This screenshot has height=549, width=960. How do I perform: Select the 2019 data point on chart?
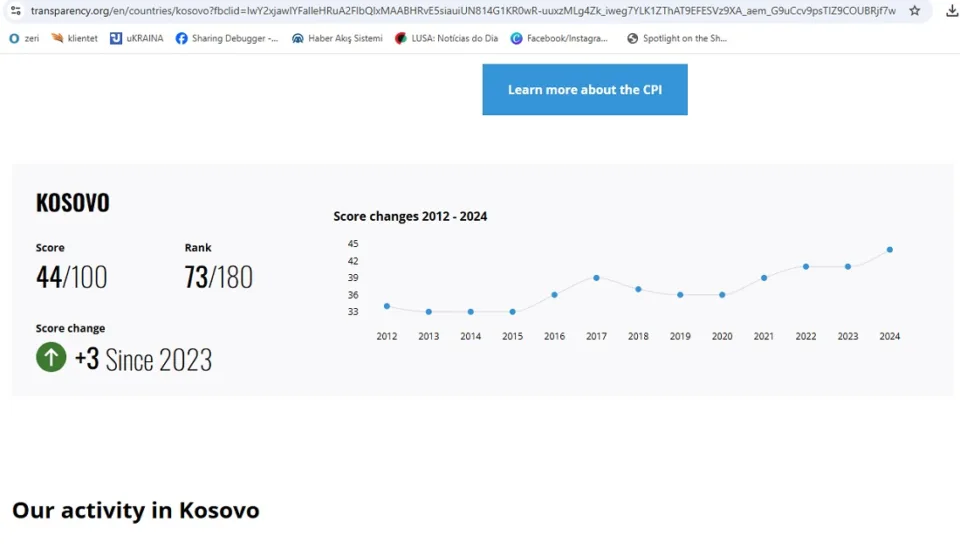(x=680, y=295)
